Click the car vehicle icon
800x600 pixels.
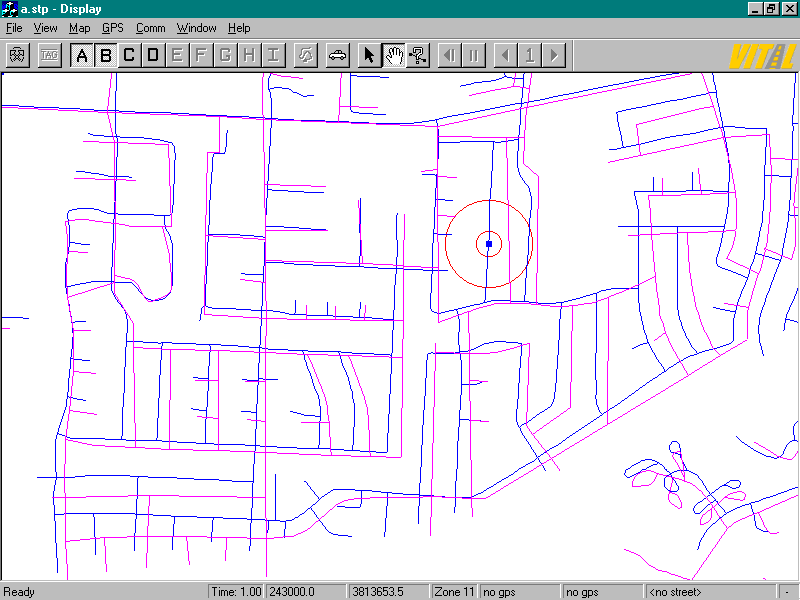338,55
